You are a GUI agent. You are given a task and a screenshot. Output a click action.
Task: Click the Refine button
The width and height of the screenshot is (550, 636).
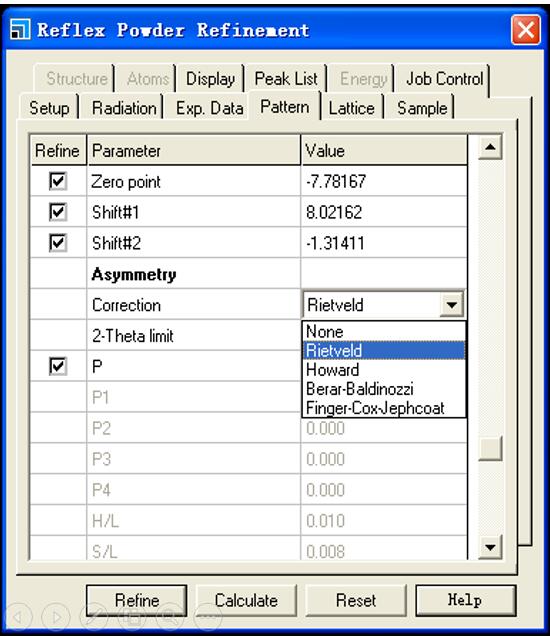point(137,600)
